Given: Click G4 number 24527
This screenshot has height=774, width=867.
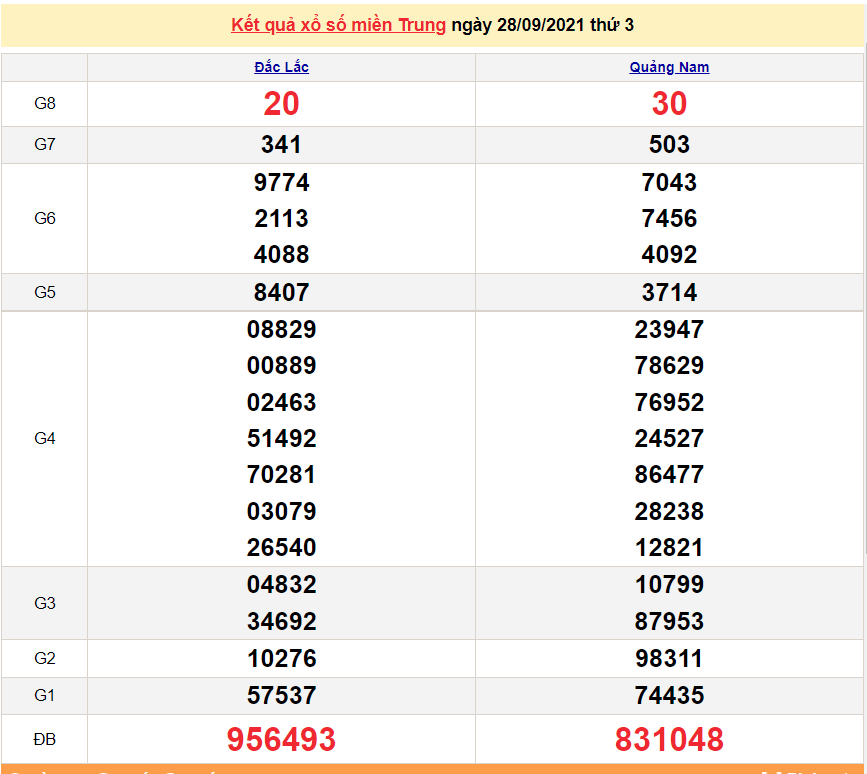Looking at the screenshot, I should [x=669, y=439].
